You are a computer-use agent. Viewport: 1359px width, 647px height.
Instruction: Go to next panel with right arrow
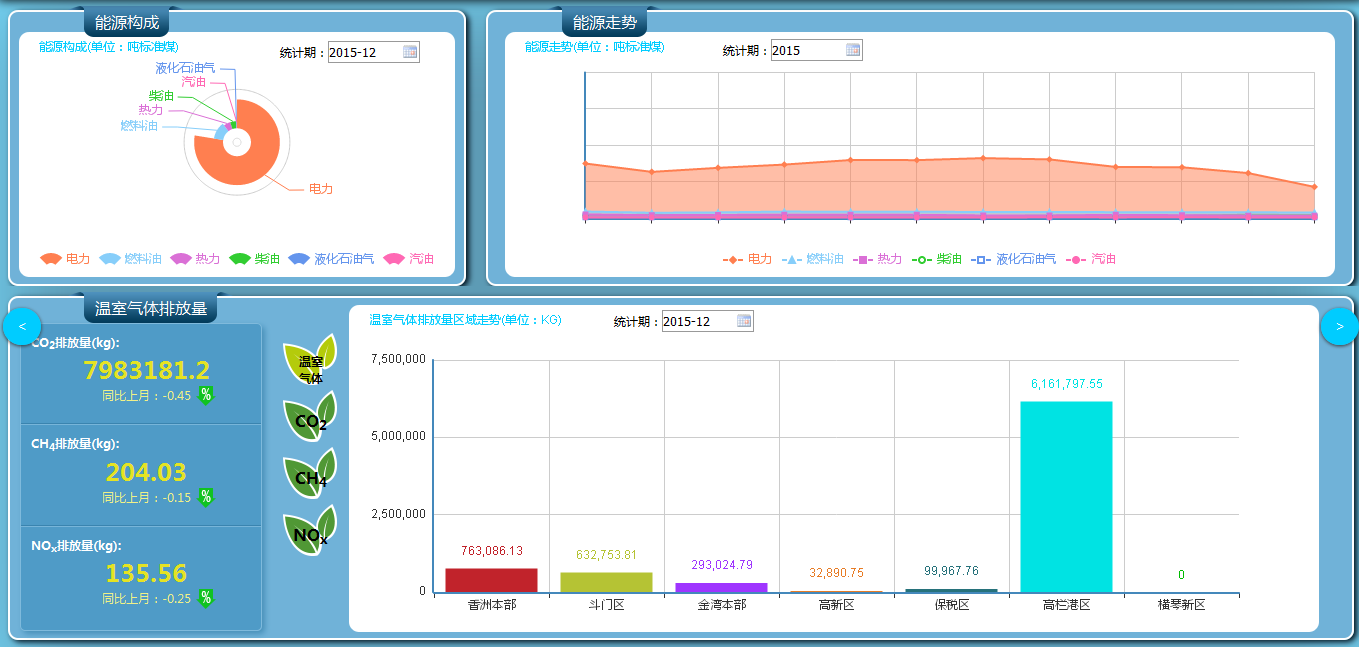point(1339,326)
